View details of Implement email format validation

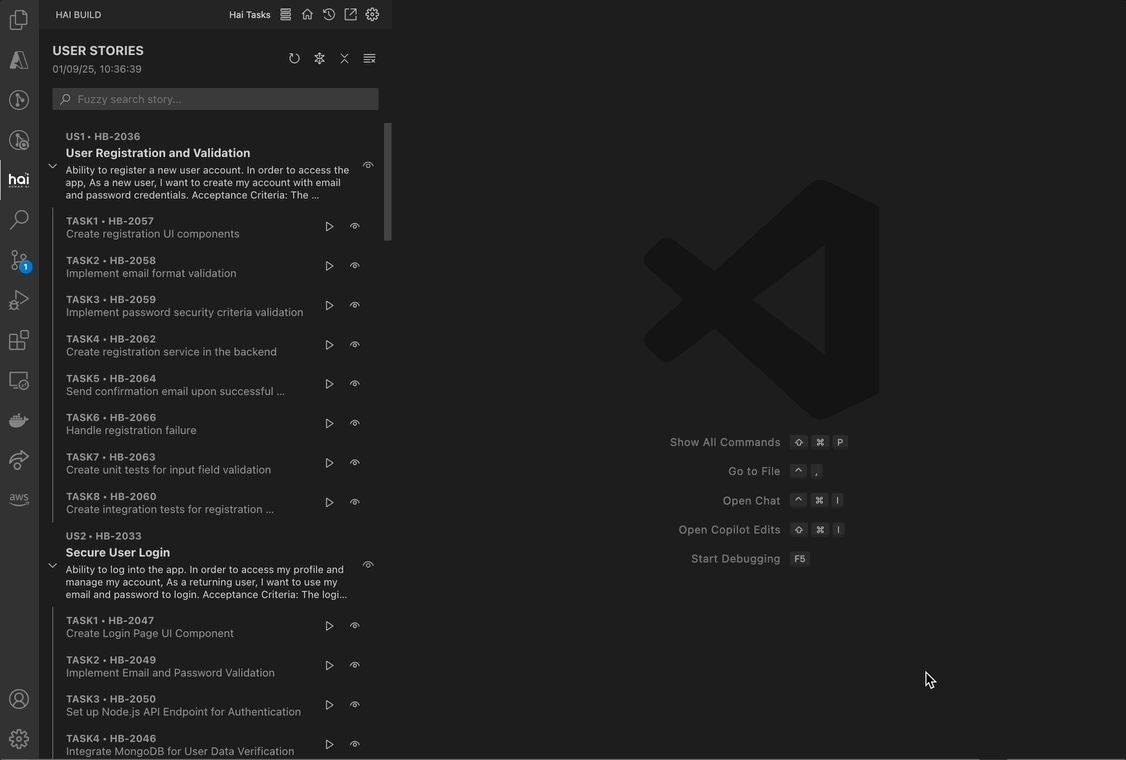point(354,265)
